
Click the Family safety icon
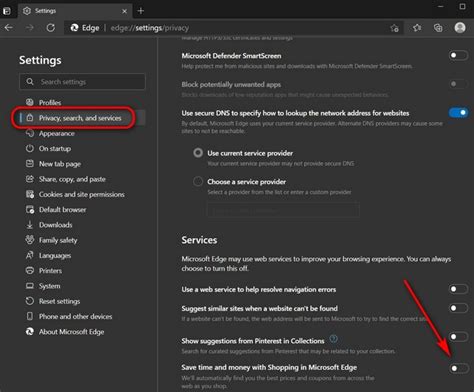click(x=30, y=240)
